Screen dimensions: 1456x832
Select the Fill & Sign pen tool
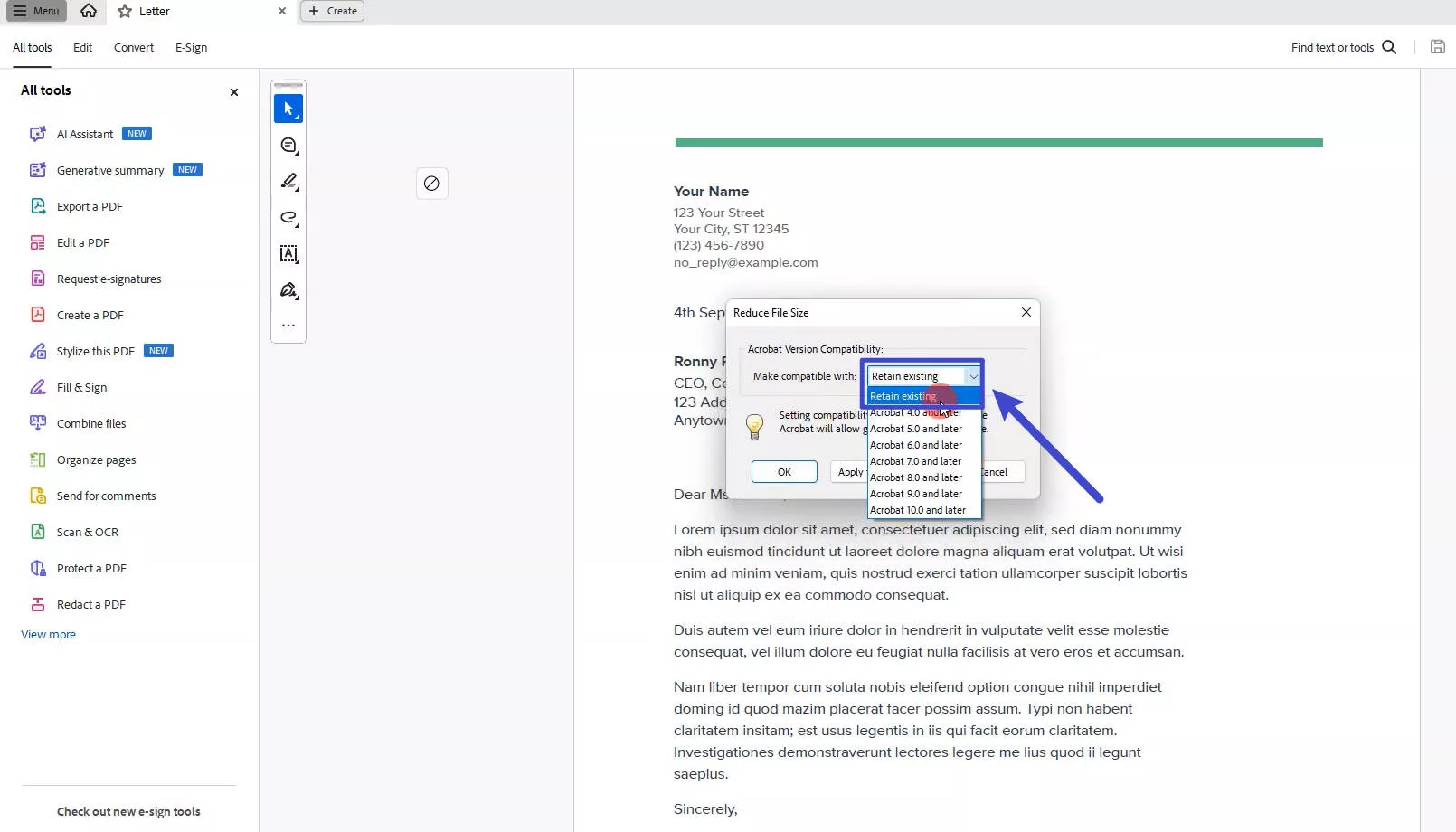point(288,289)
